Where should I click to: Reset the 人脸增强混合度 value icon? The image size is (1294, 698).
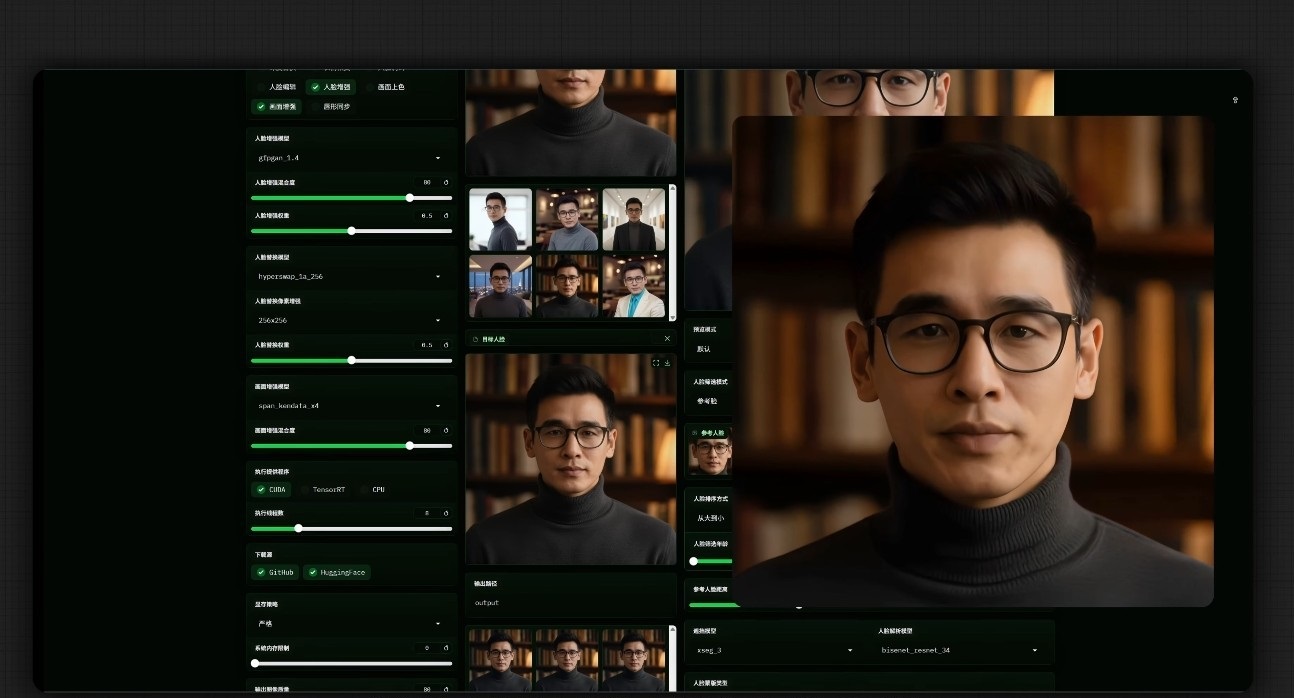click(446, 183)
